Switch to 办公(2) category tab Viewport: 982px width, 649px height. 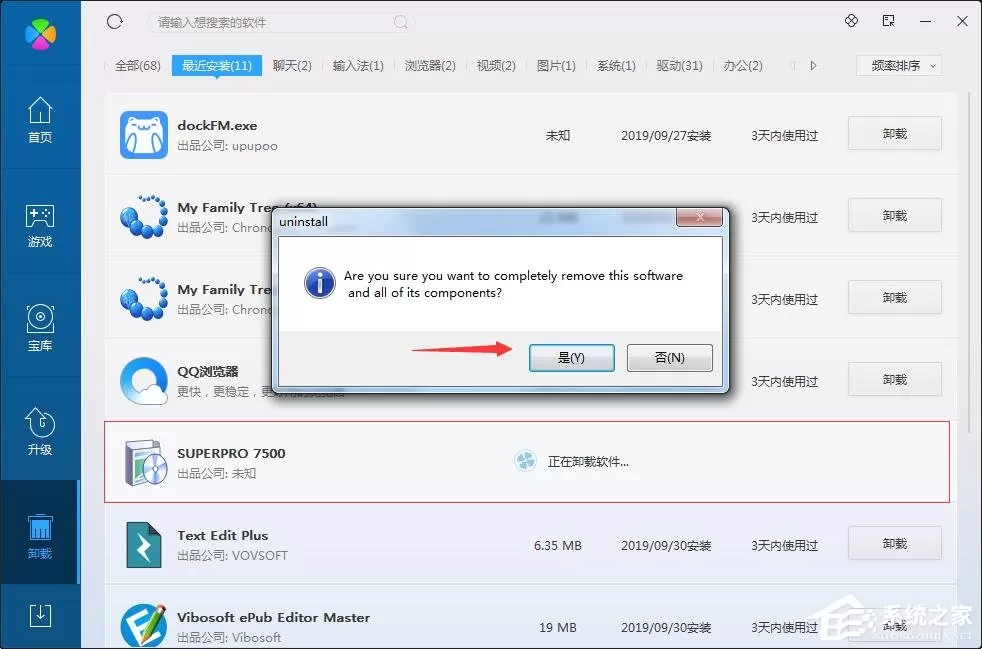click(743, 66)
